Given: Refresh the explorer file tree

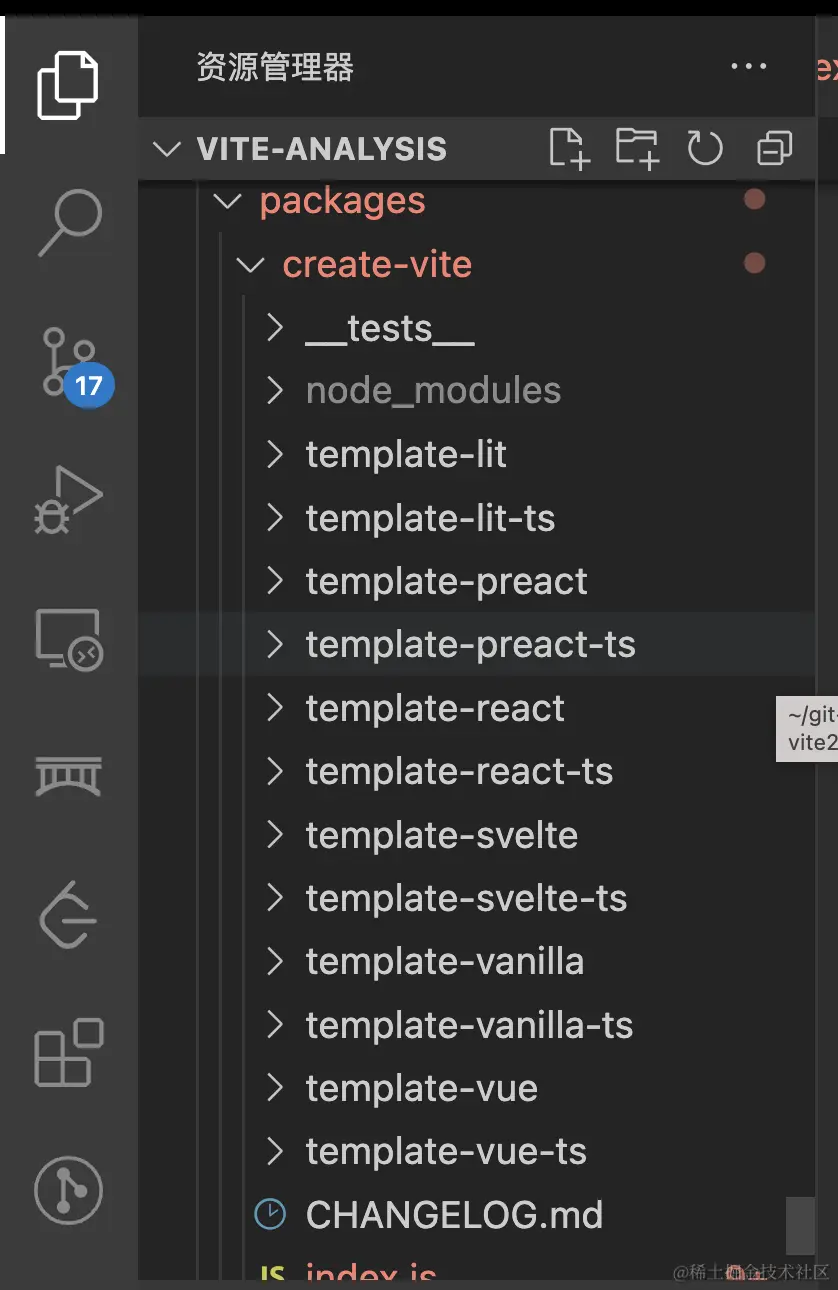Looking at the screenshot, I should (705, 149).
